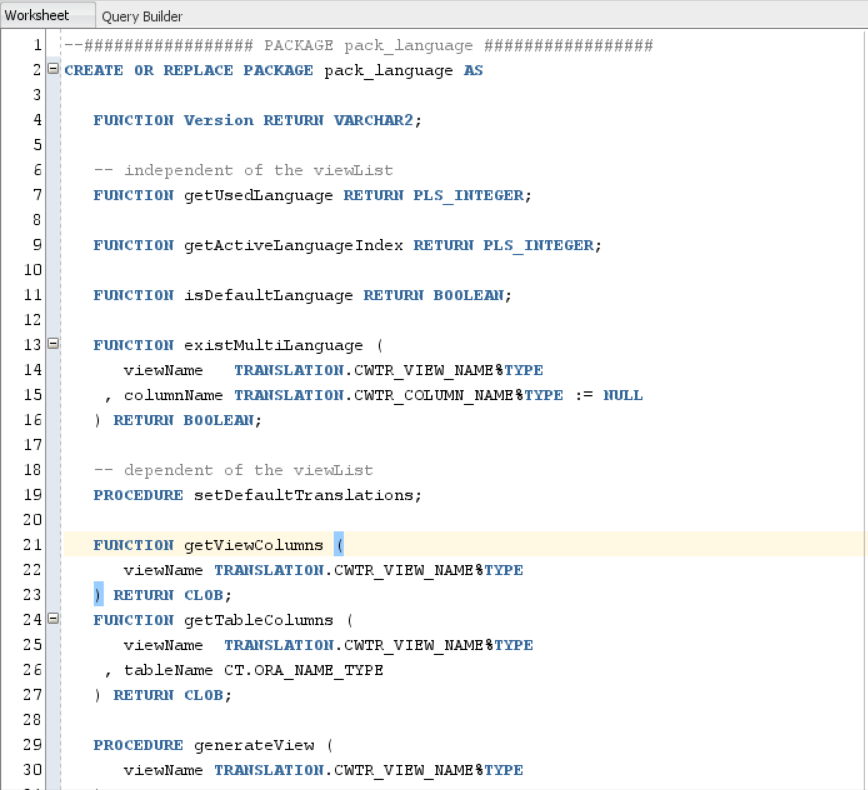Place cursor on the Version function name
The image size is (868, 790).
(x=218, y=120)
